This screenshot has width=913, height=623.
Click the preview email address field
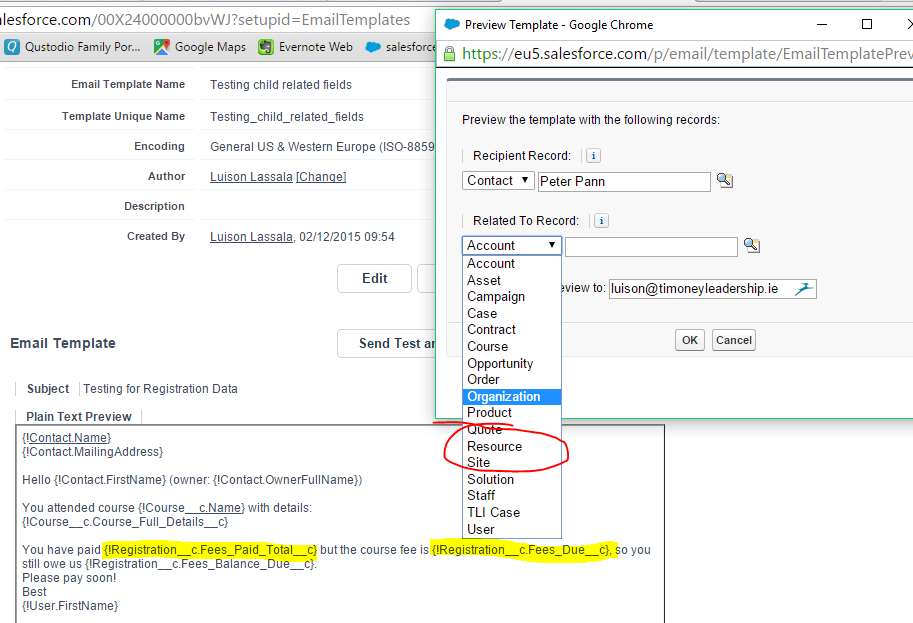(x=713, y=289)
